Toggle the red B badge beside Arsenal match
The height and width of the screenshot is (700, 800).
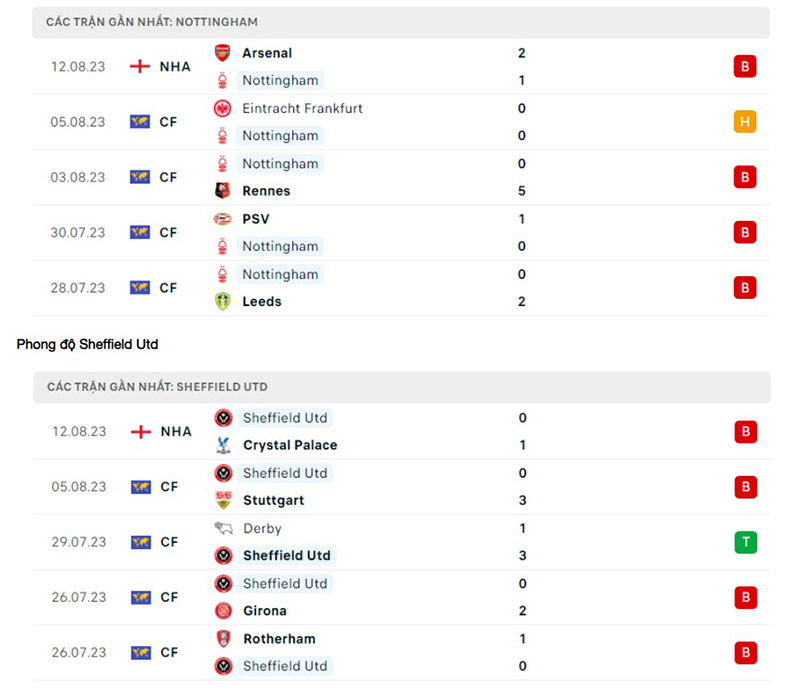click(745, 66)
